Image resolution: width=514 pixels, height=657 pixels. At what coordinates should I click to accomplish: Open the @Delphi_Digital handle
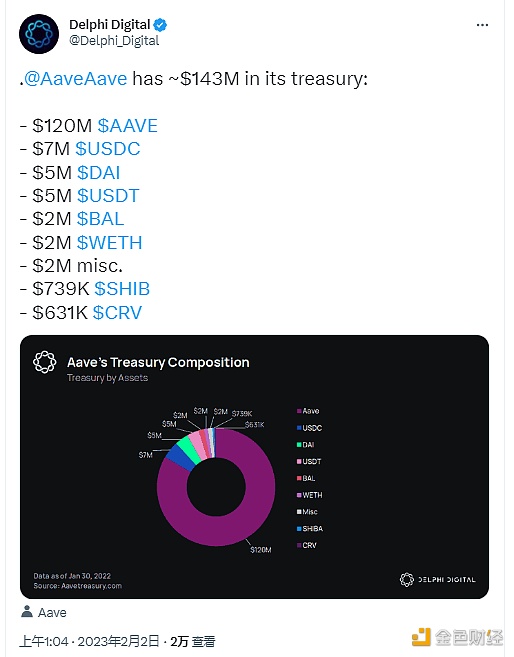pyautogui.click(x=114, y=41)
